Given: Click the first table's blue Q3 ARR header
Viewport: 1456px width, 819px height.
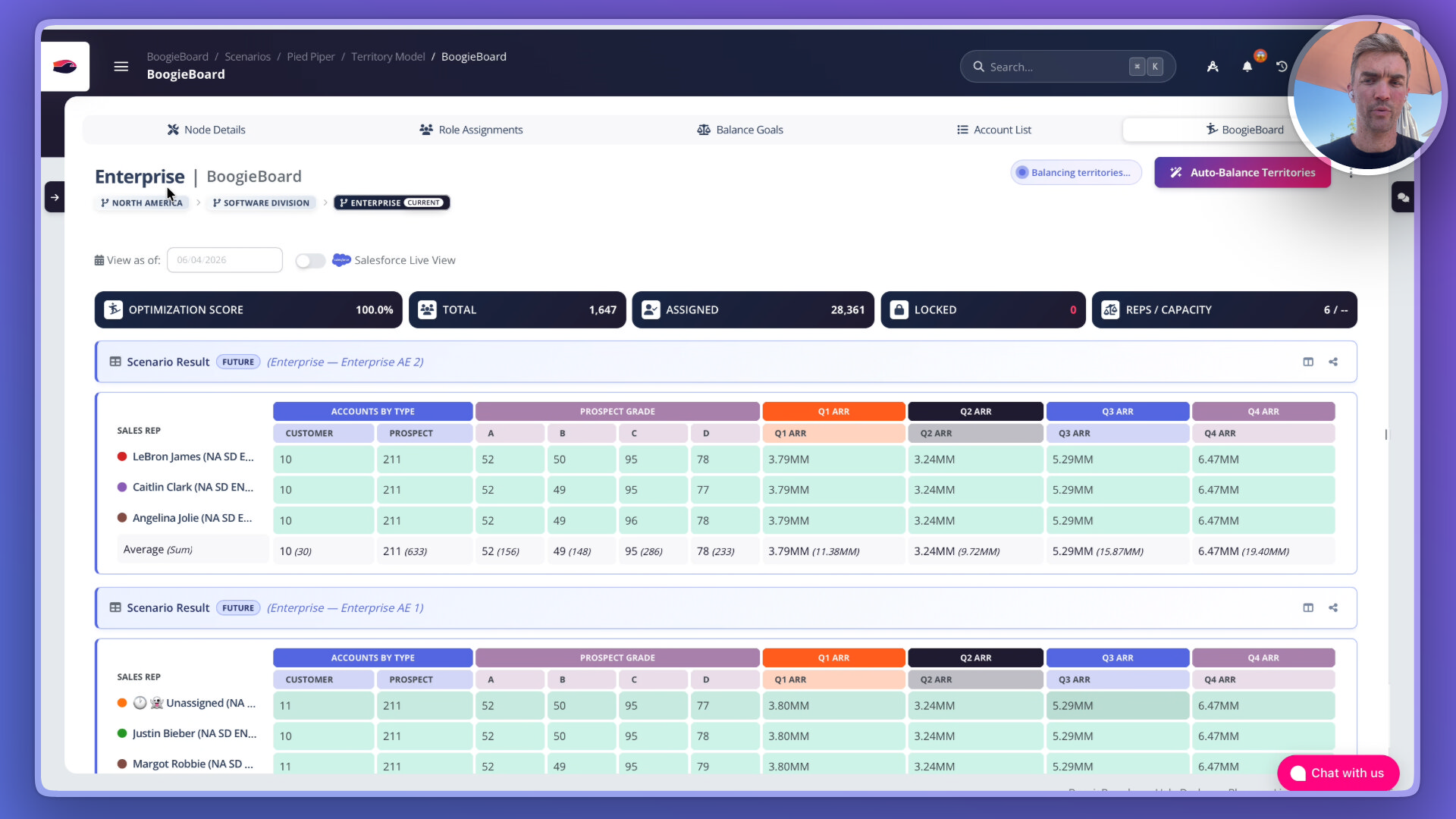Looking at the screenshot, I should point(1118,411).
